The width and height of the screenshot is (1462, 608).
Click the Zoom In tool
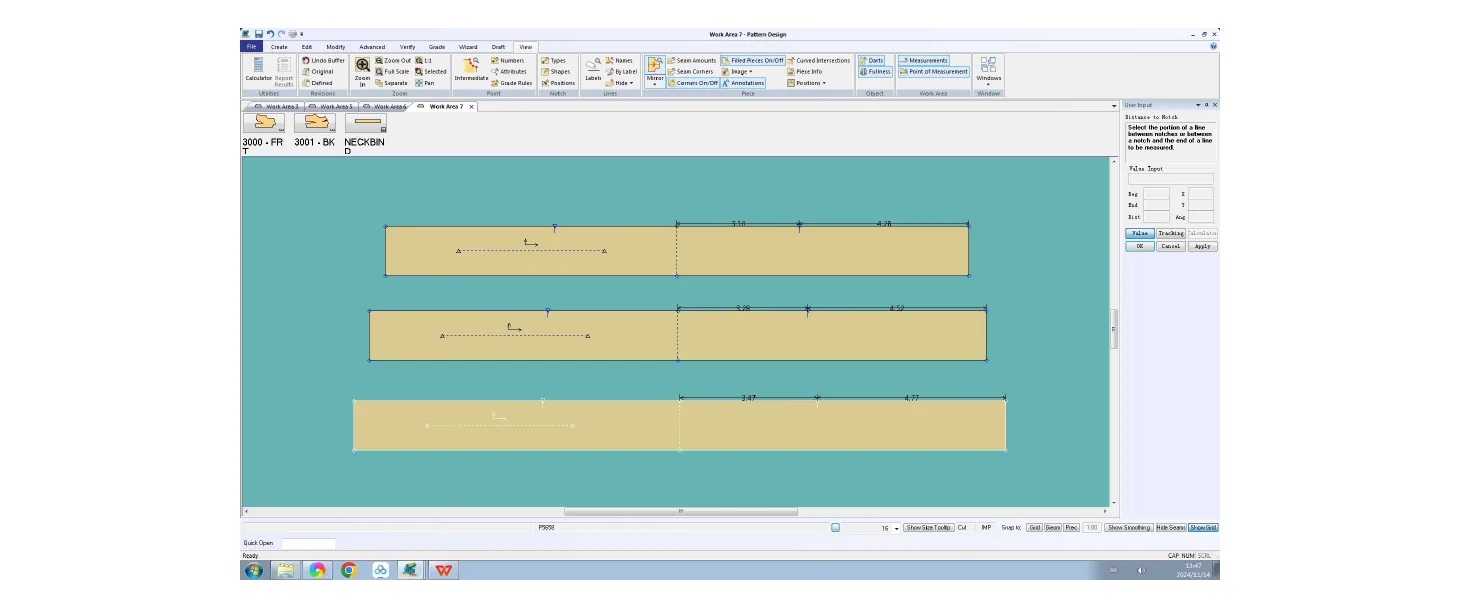[x=362, y=71]
